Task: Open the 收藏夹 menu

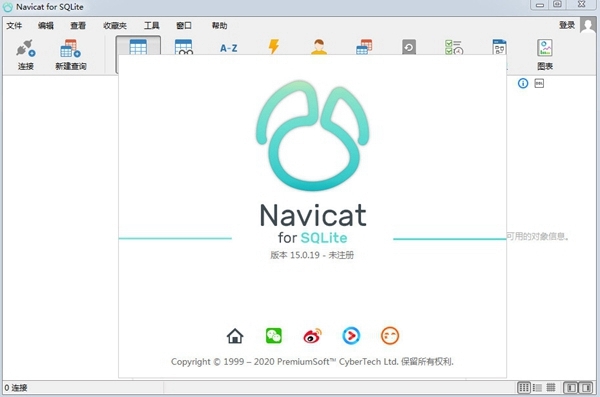Action: point(115,26)
